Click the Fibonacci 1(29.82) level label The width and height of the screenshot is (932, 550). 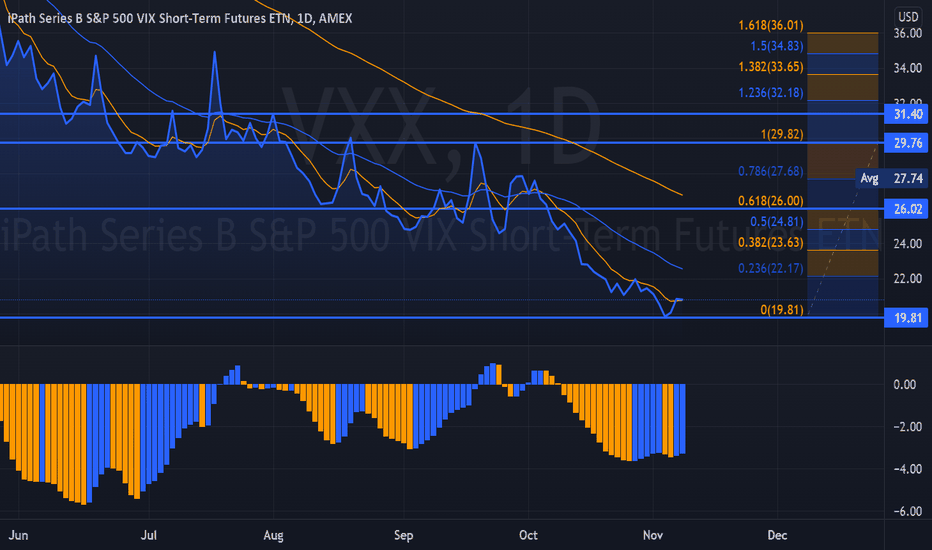[x=782, y=134]
